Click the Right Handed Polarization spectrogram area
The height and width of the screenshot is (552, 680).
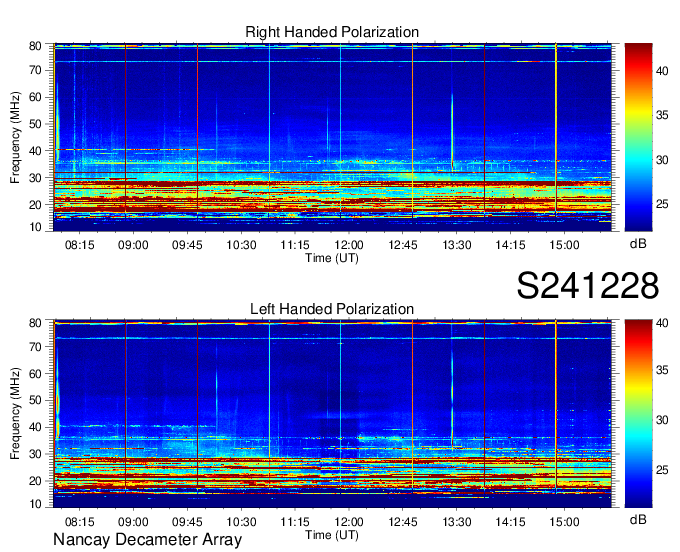click(x=332, y=137)
